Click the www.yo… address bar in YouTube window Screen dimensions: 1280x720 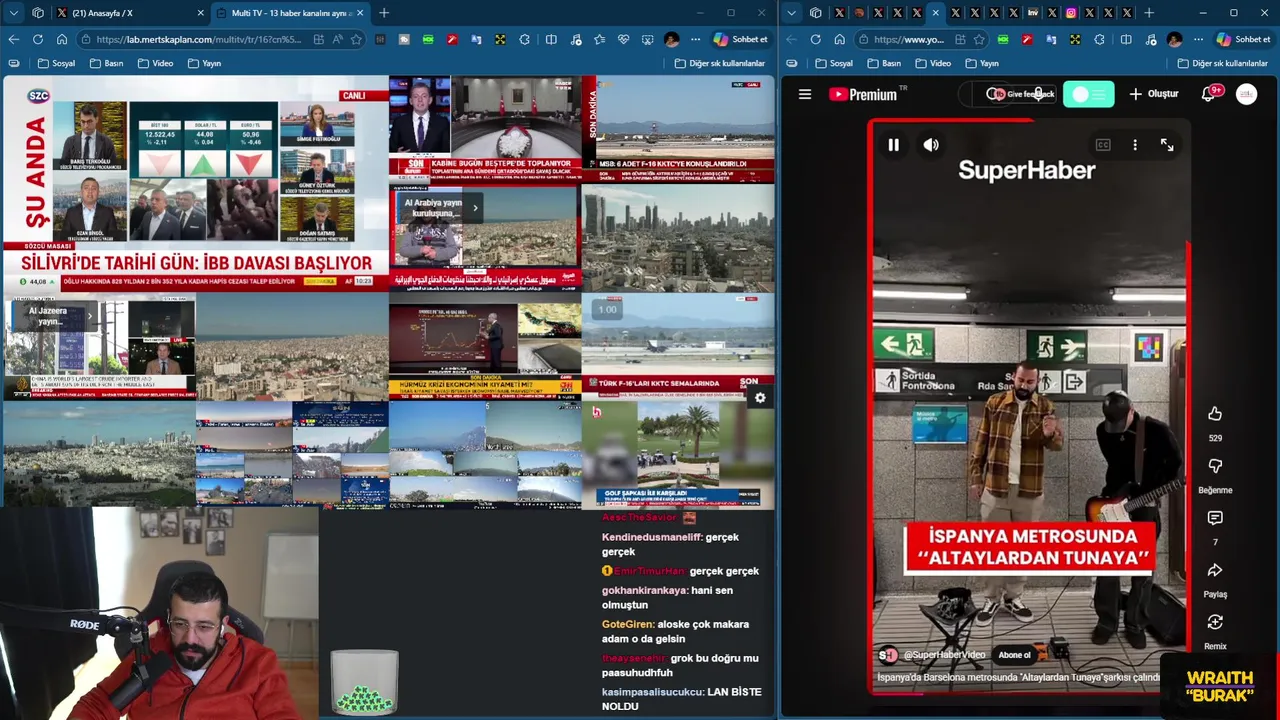point(908,39)
